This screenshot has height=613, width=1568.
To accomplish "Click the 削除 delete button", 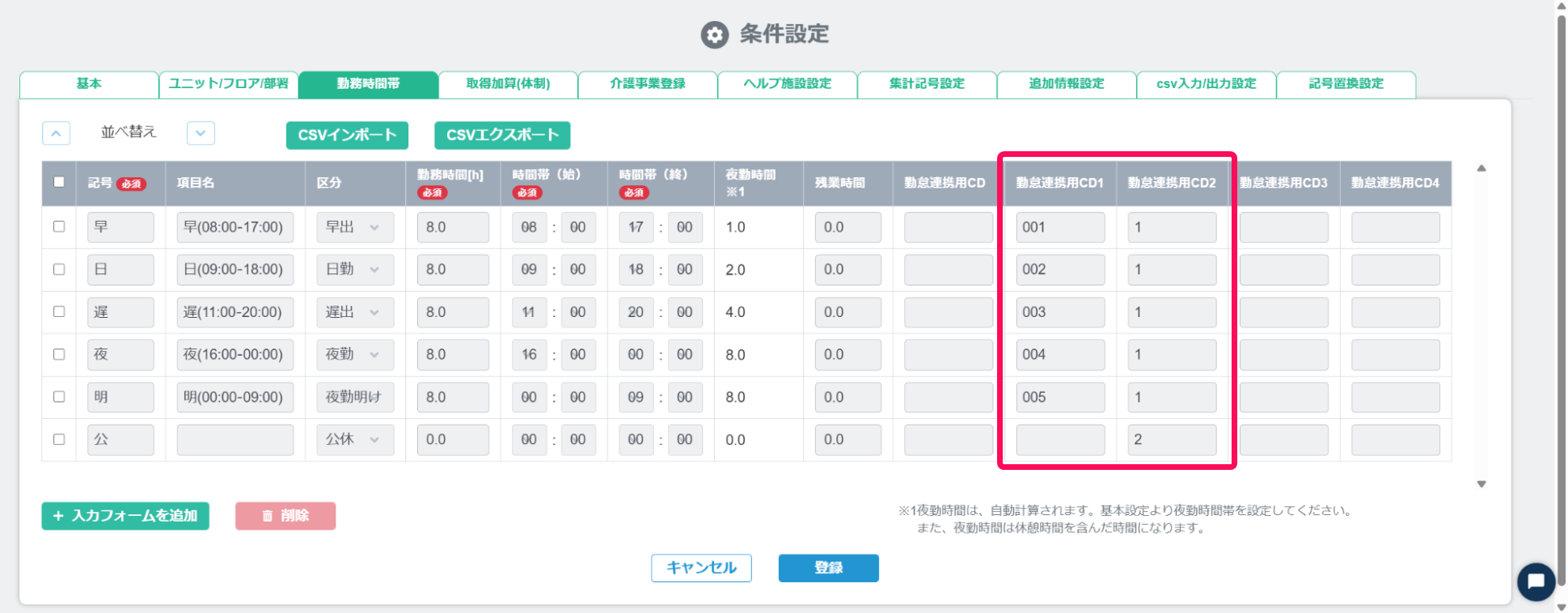I will click(x=285, y=516).
